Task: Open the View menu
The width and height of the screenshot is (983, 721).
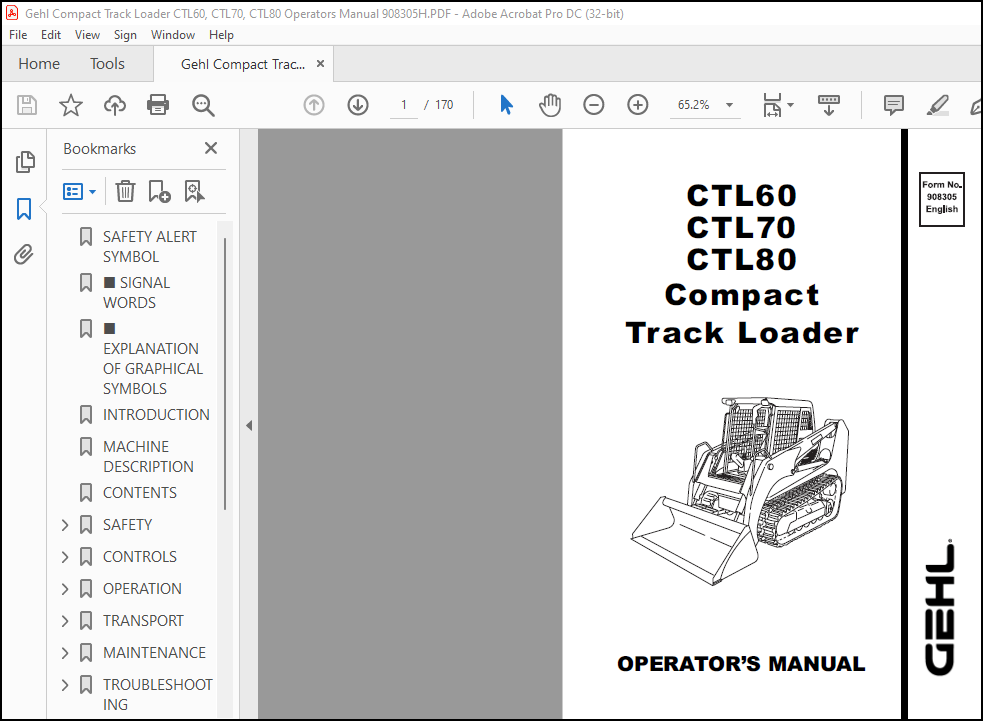Action: (87, 34)
